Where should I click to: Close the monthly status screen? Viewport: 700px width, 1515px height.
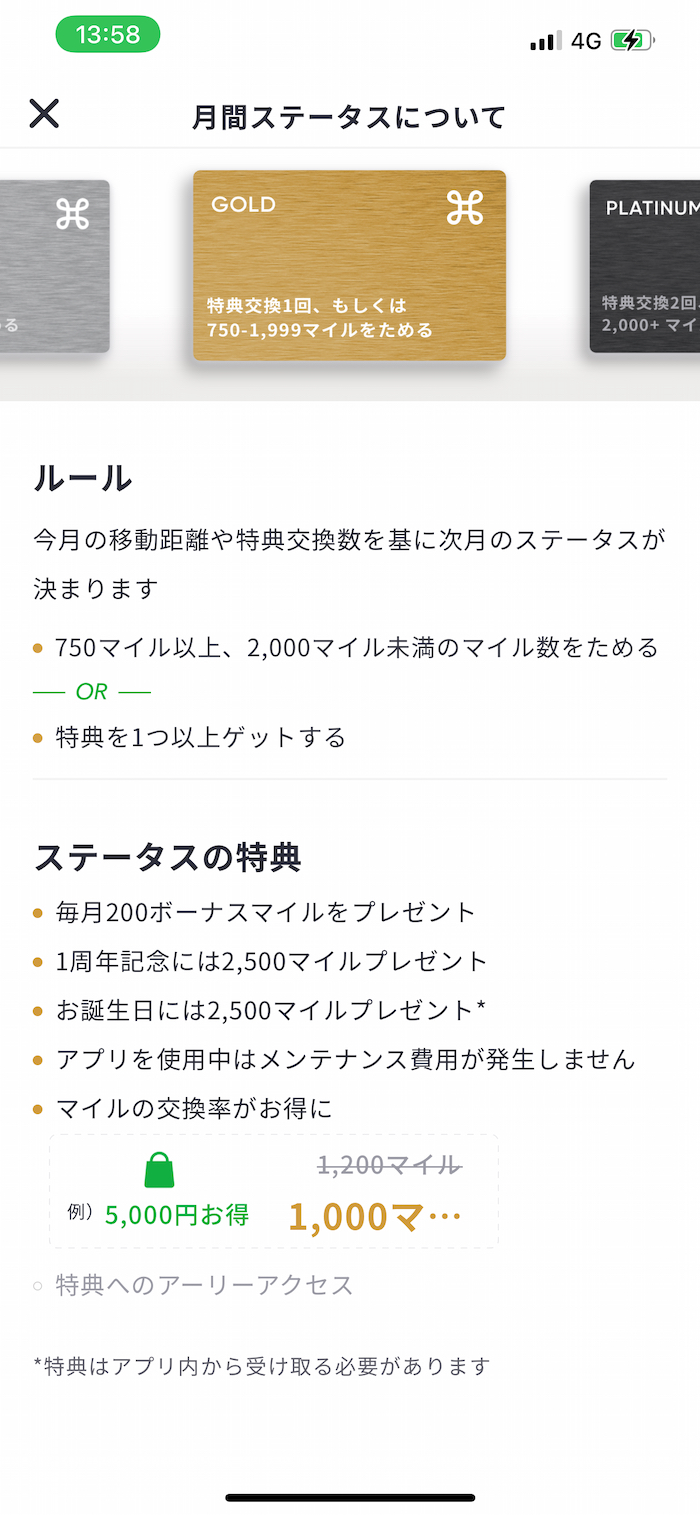pyautogui.click(x=44, y=114)
